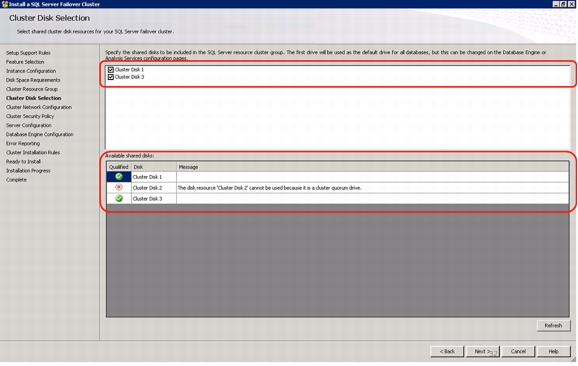
Task: Uncheck the Cluster Disk 1 checkbox
Action: (111, 69)
